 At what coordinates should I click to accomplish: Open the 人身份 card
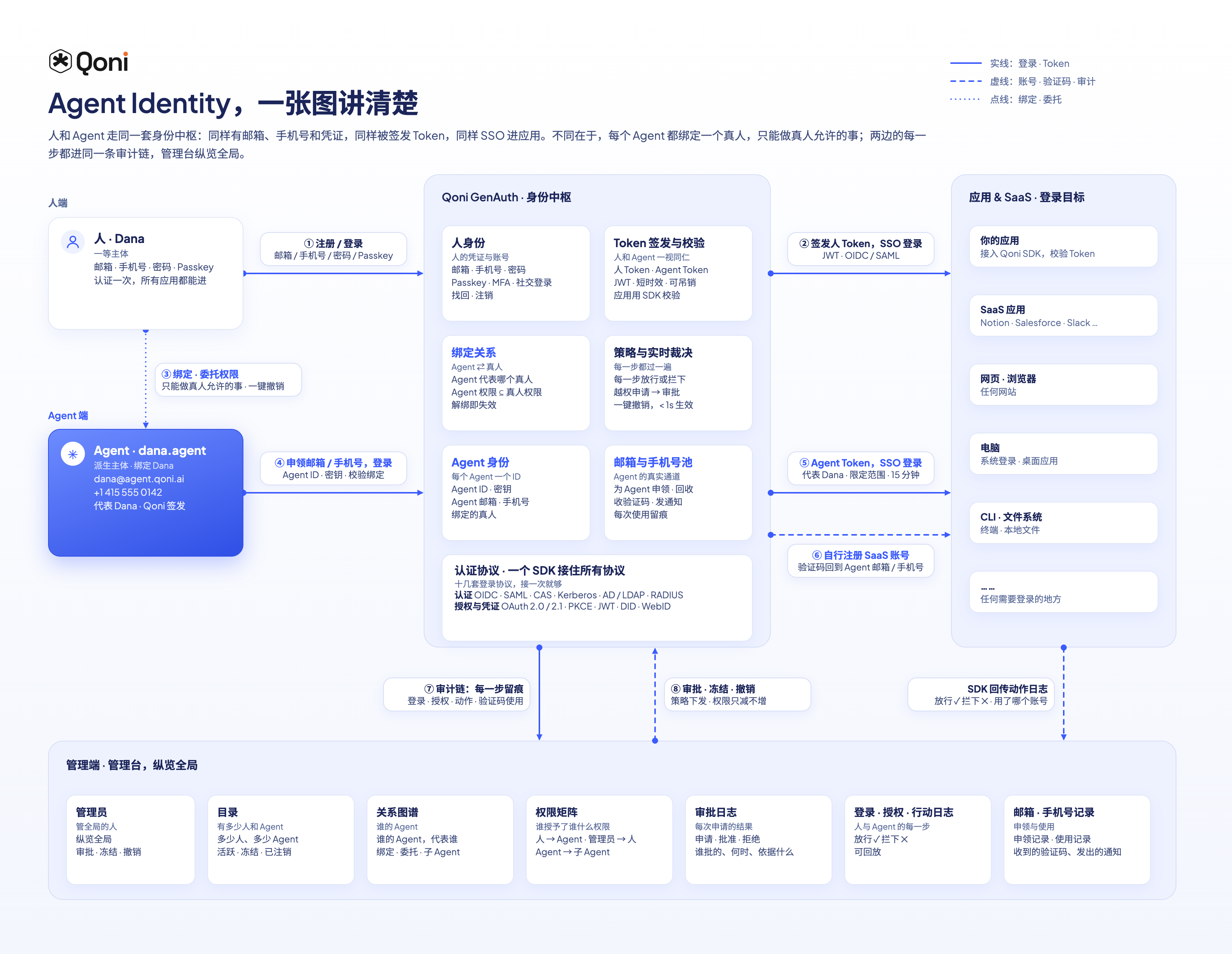516,274
